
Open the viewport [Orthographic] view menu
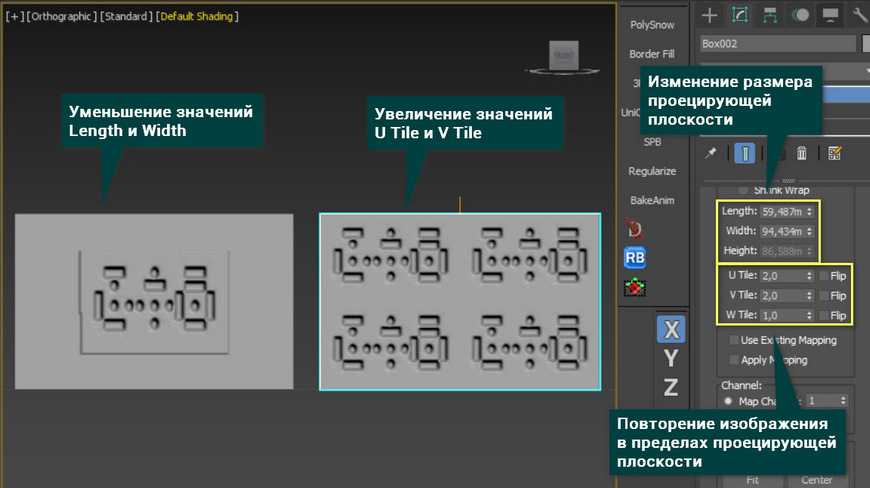point(60,17)
